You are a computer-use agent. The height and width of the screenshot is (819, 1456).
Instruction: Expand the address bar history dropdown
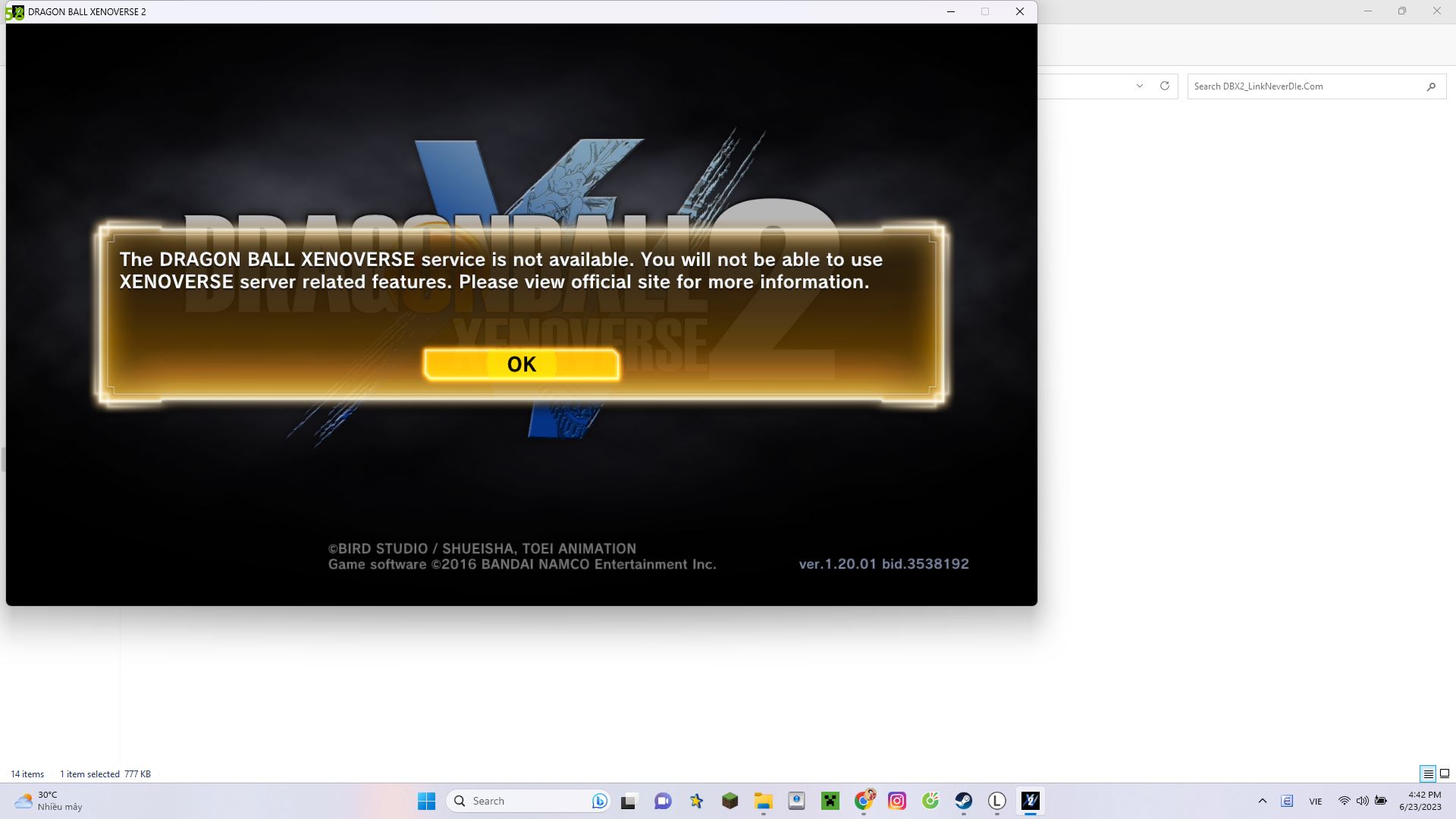1139,86
